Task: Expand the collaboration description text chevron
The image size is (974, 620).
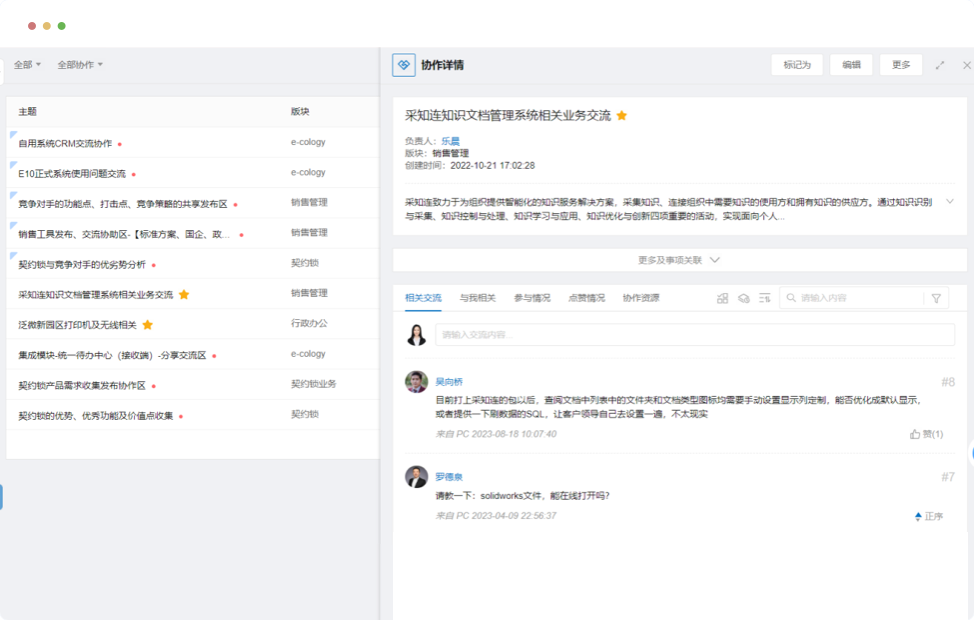Action: (949, 202)
